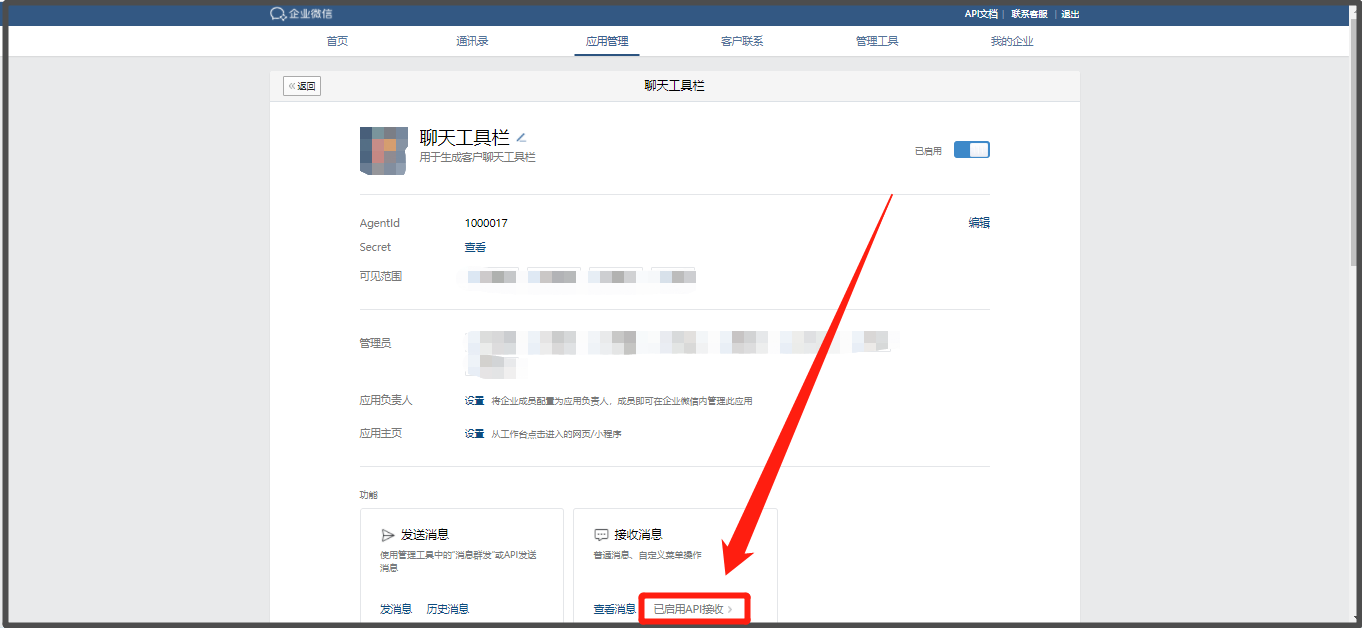Toggle the 已启用 switch off

tap(971, 150)
